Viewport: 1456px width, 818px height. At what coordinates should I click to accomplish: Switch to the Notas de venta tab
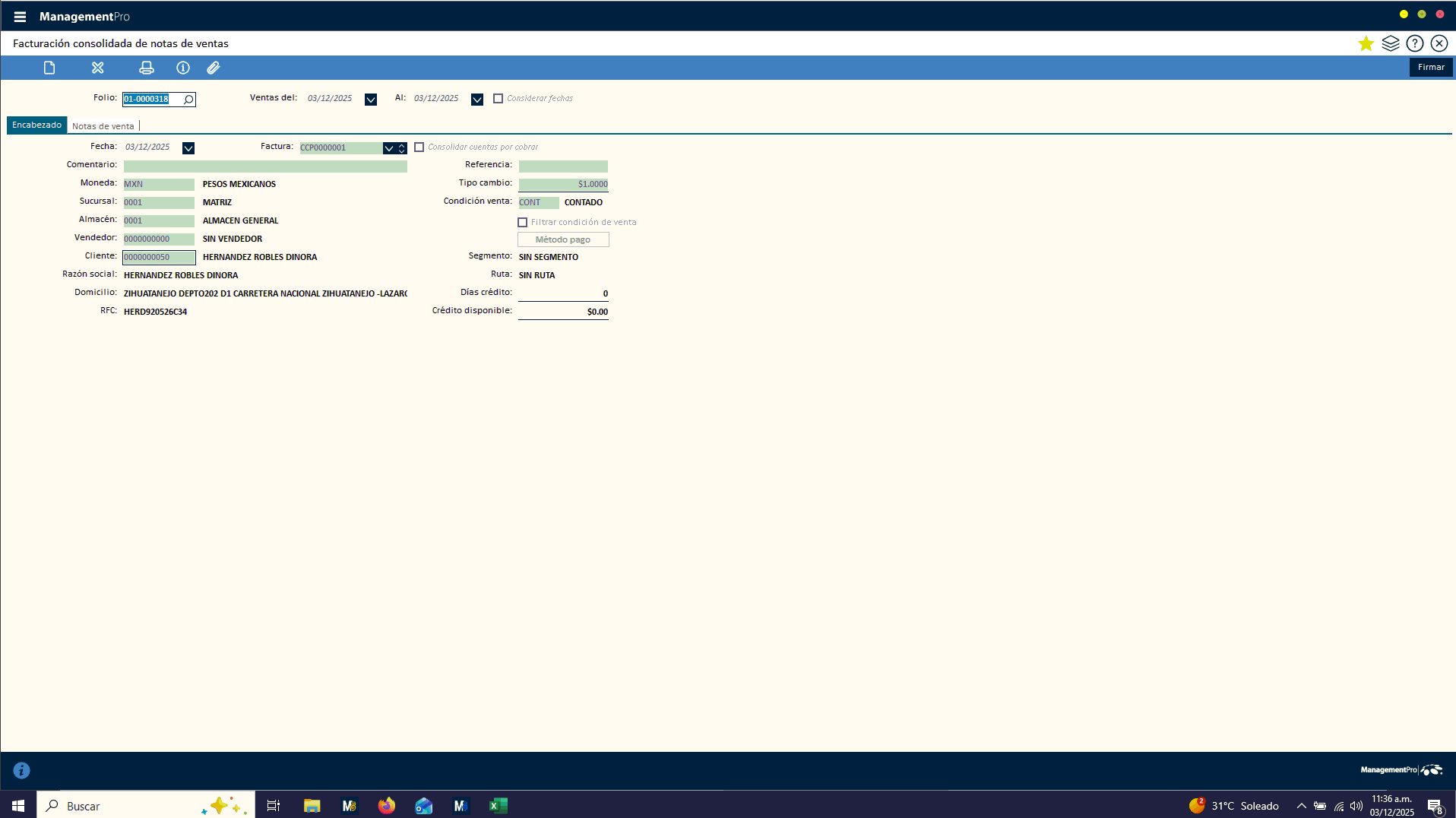(103, 126)
